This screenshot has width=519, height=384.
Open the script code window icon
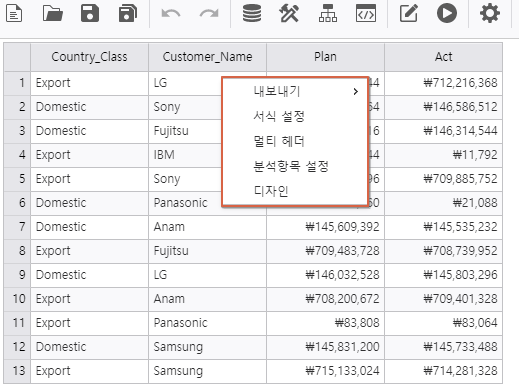366,13
